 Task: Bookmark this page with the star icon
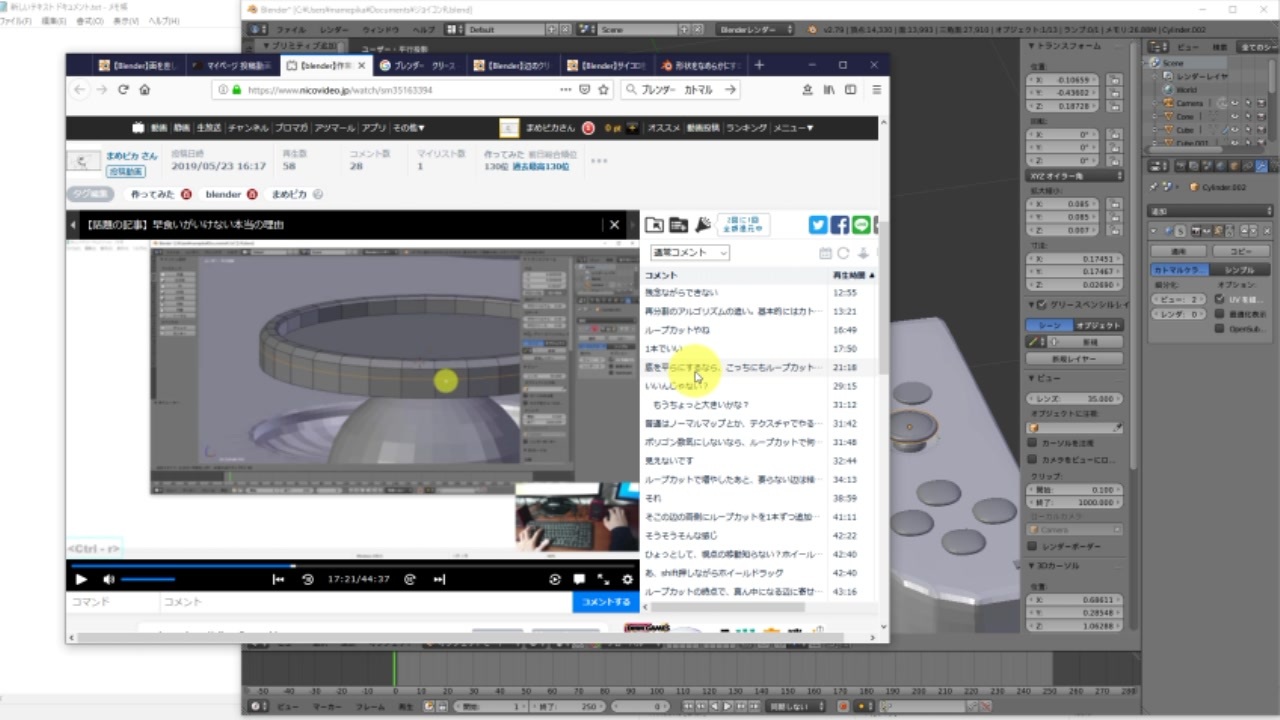click(x=604, y=90)
